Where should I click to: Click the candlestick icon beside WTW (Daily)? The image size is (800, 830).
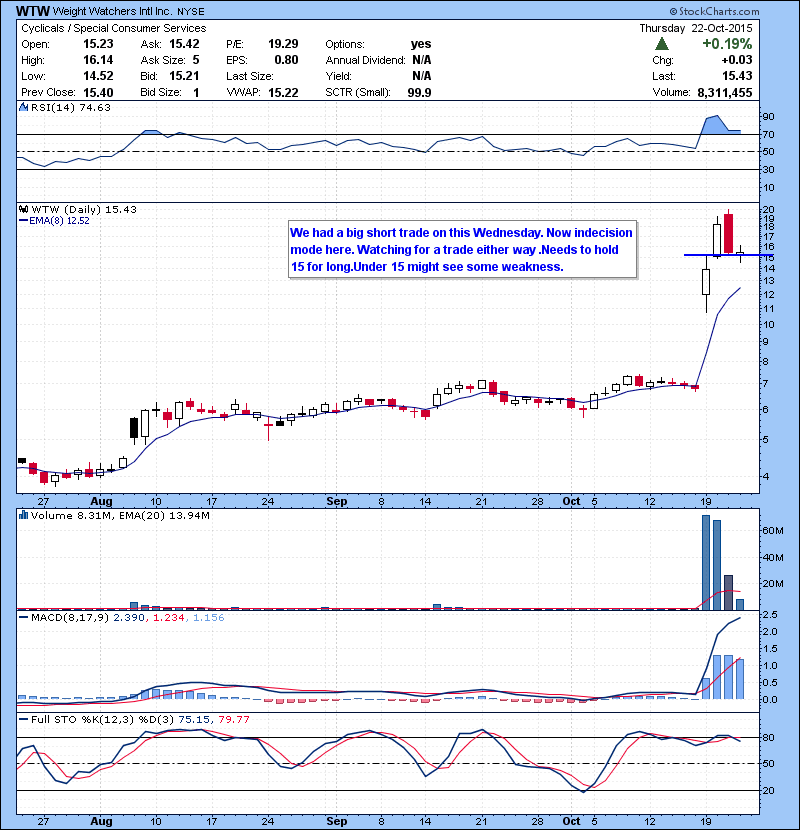[x=23, y=209]
